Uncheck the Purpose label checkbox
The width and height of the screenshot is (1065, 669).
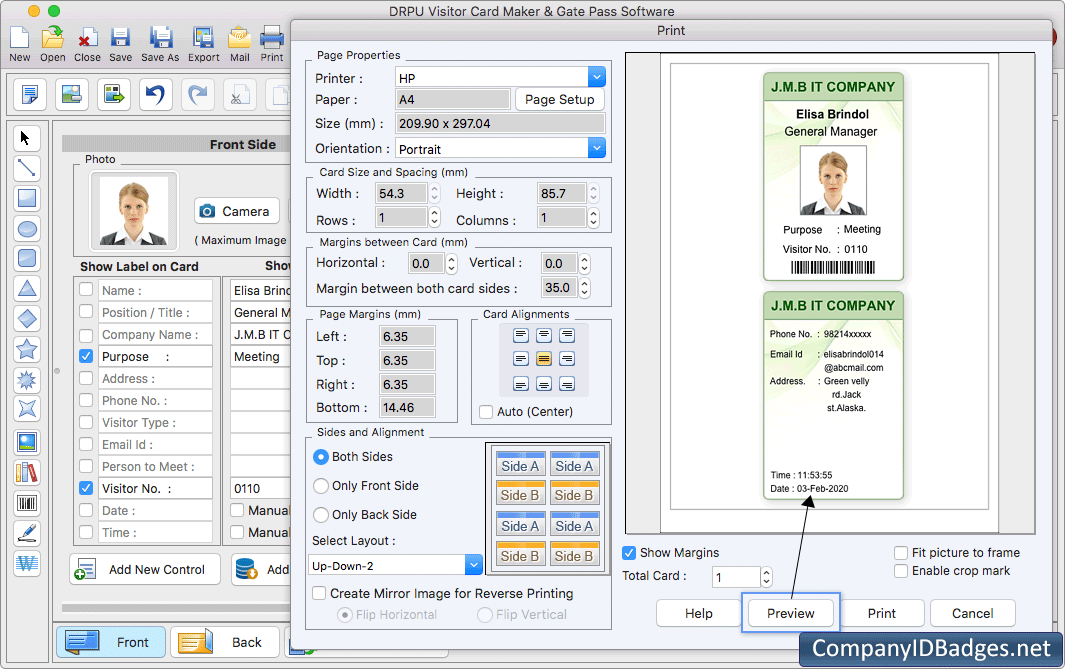click(86, 356)
